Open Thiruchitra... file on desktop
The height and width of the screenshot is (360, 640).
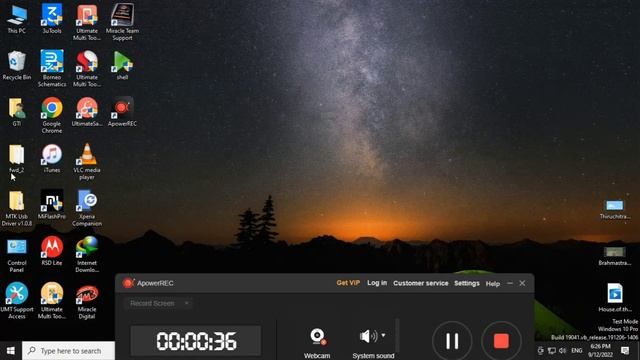point(615,210)
